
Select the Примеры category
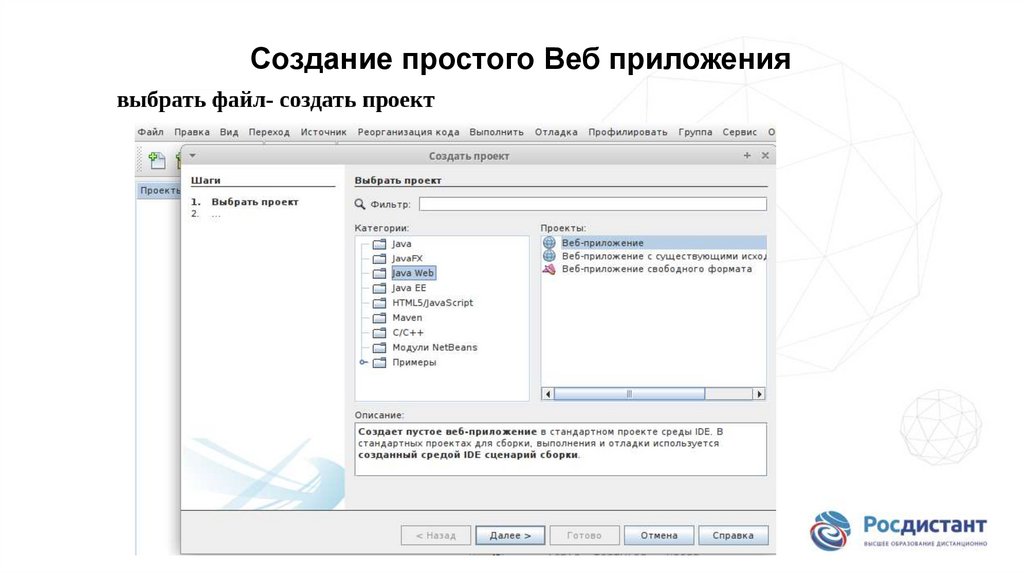tap(414, 362)
